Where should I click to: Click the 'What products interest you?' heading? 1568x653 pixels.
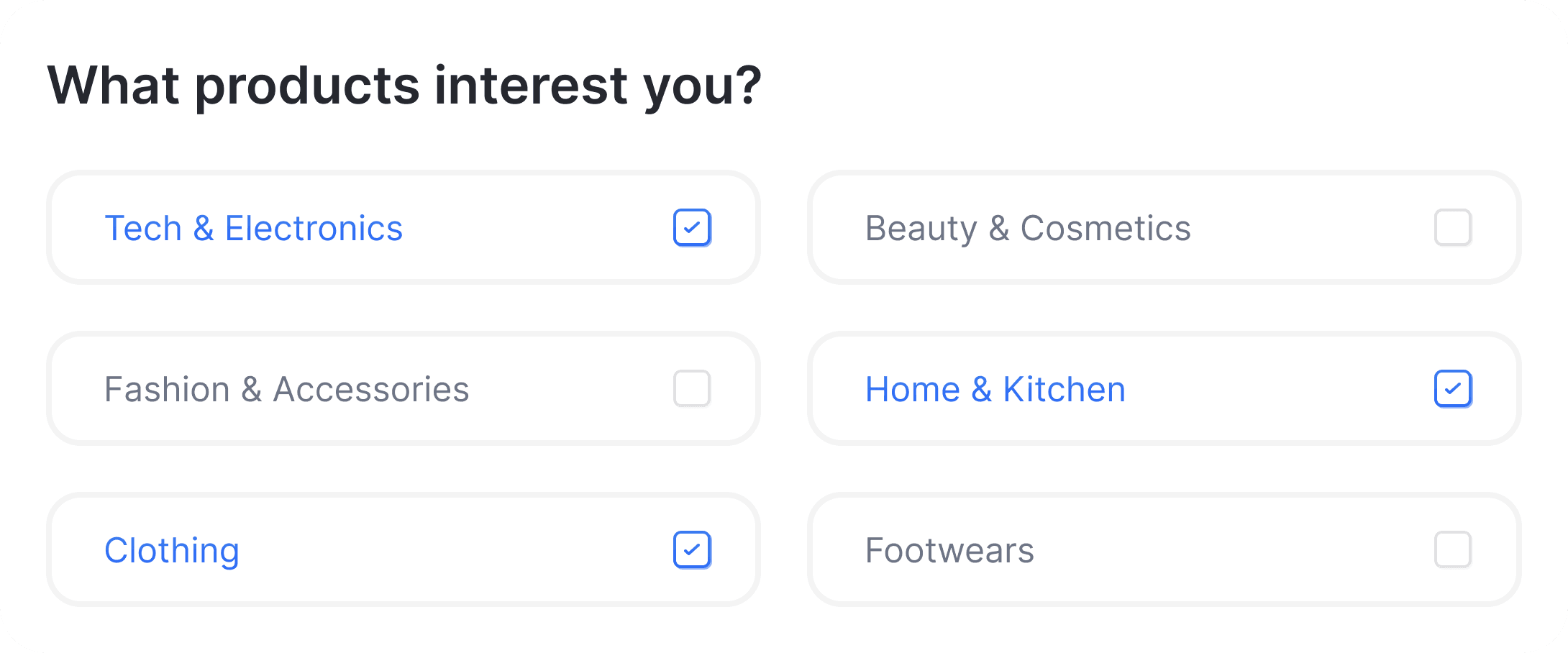(404, 86)
